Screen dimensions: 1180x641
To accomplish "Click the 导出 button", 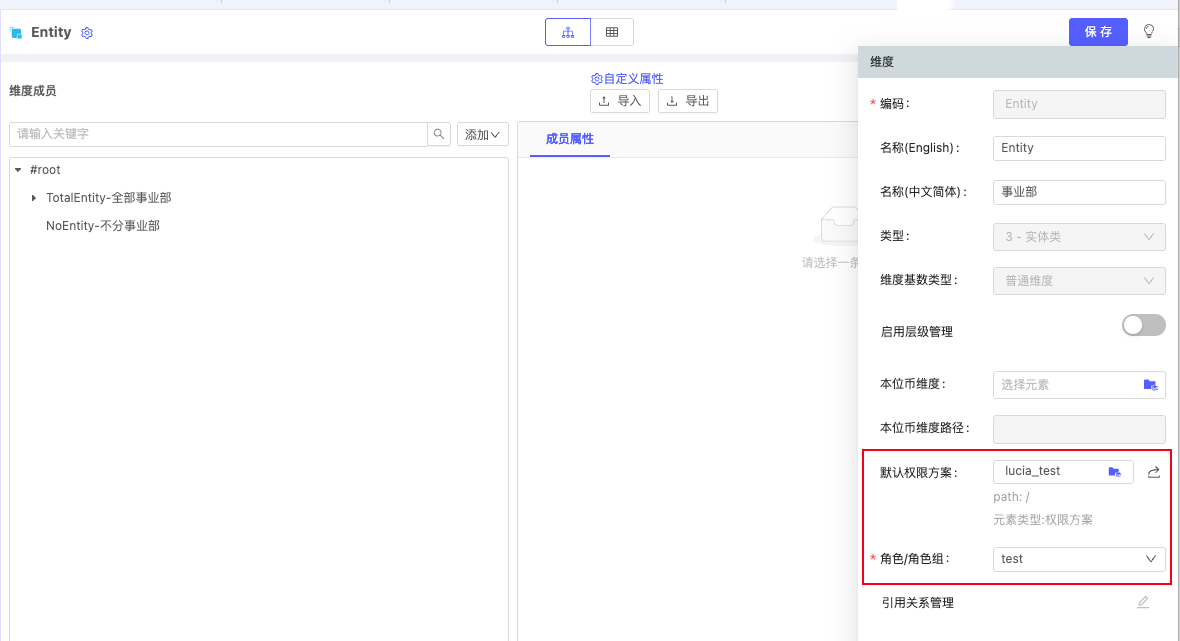I will 688,101.
